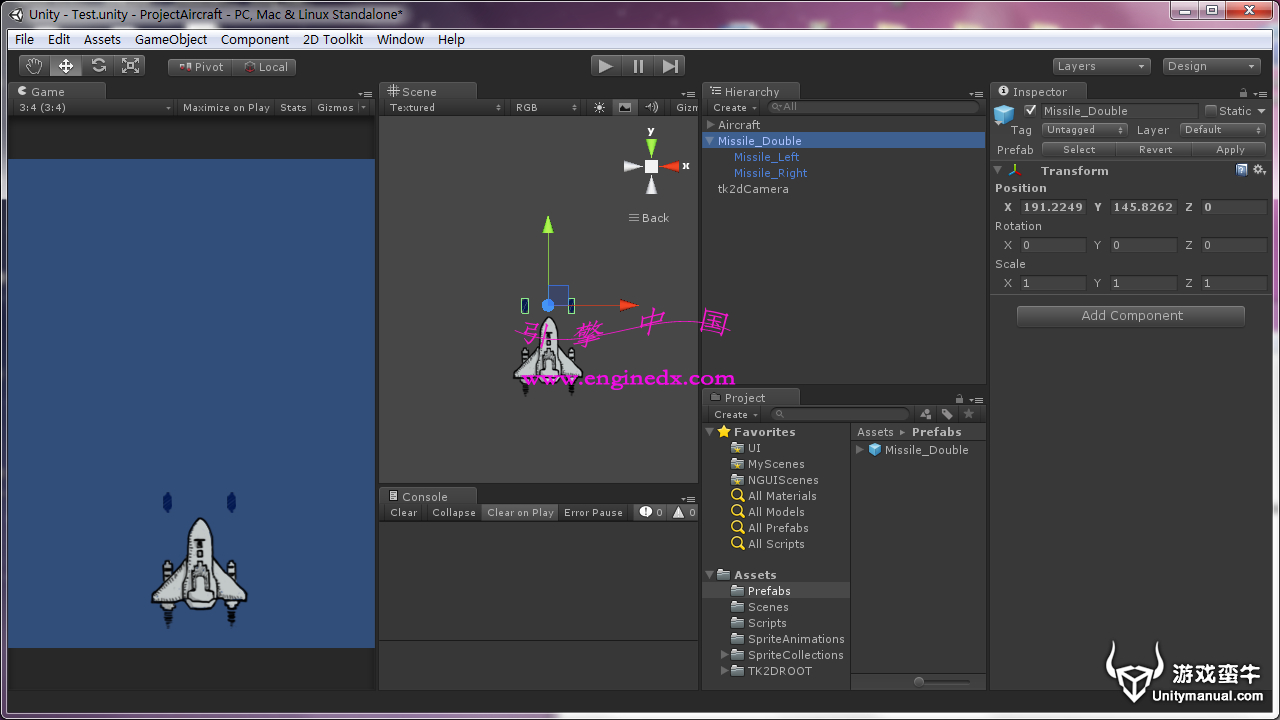Viewport: 1280px width, 720px height.
Task: Open Scene panel options menu
Action: pos(687,95)
